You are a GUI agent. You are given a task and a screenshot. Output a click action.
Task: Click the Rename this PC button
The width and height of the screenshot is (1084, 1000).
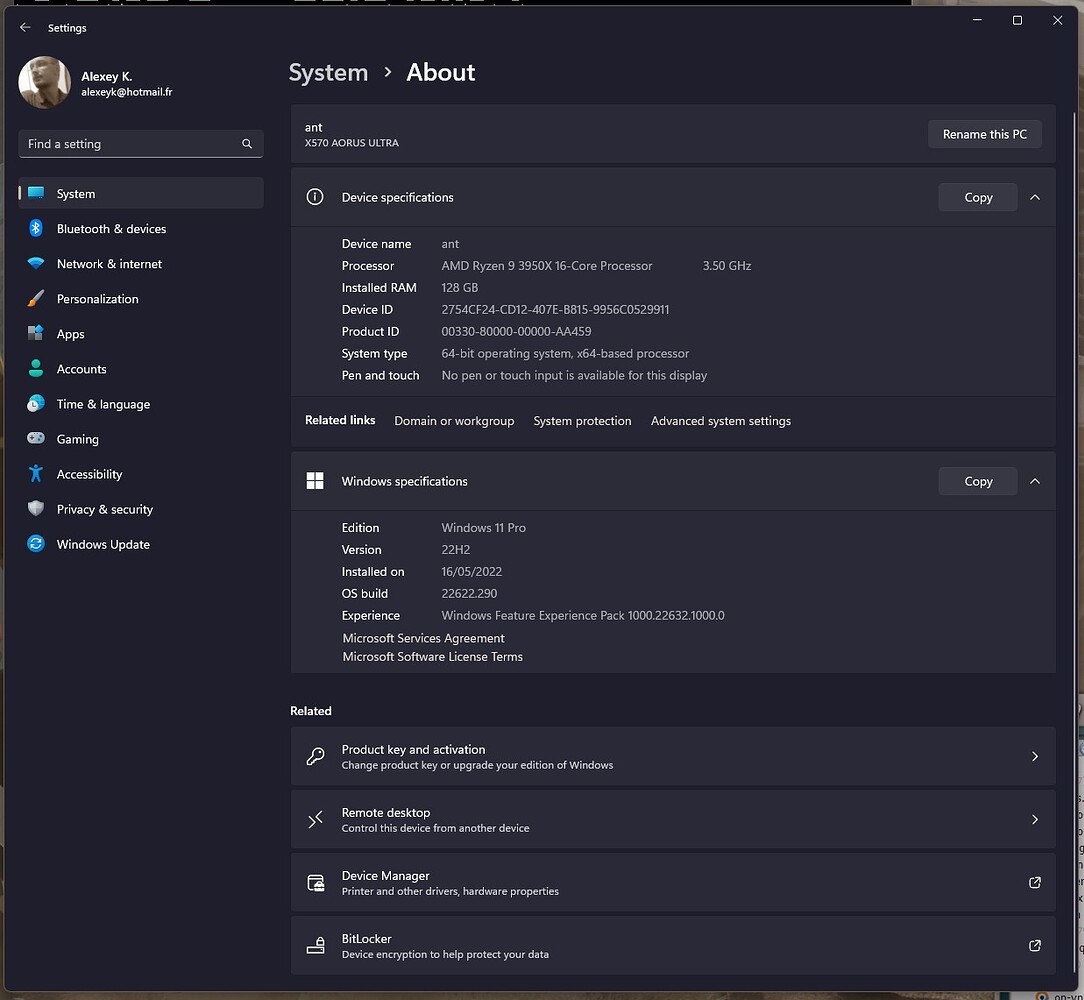[x=984, y=133]
